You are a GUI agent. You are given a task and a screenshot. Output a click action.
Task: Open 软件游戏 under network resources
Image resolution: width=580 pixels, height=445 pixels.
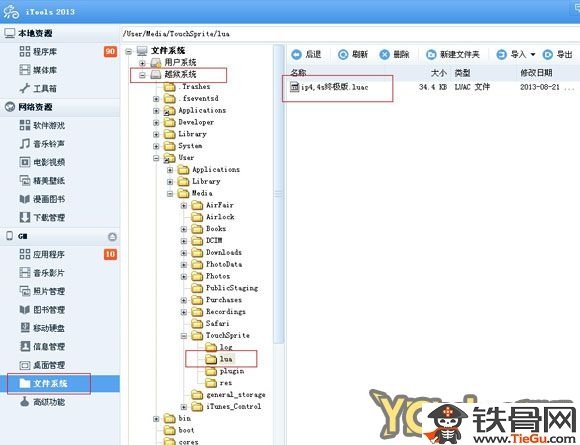tap(49, 125)
